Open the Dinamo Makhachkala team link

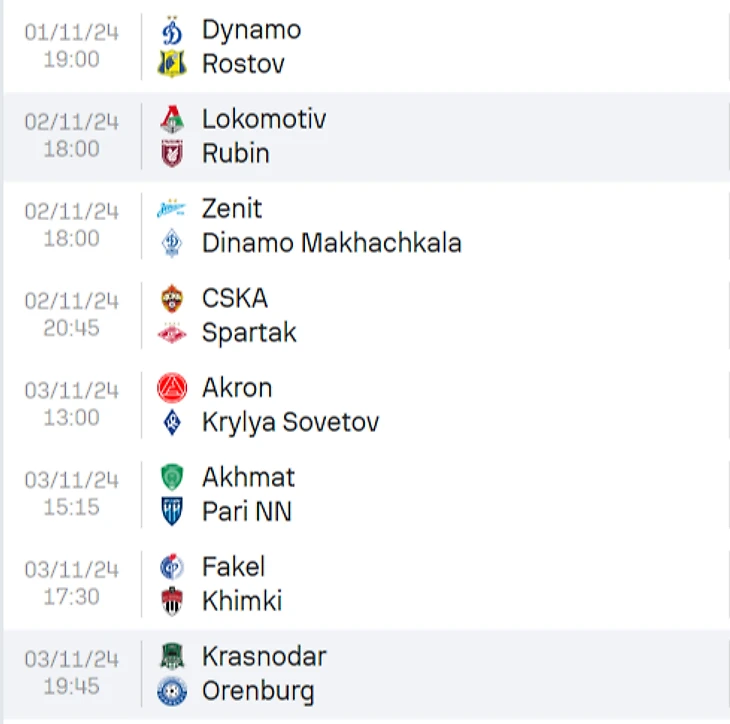(331, 243)
